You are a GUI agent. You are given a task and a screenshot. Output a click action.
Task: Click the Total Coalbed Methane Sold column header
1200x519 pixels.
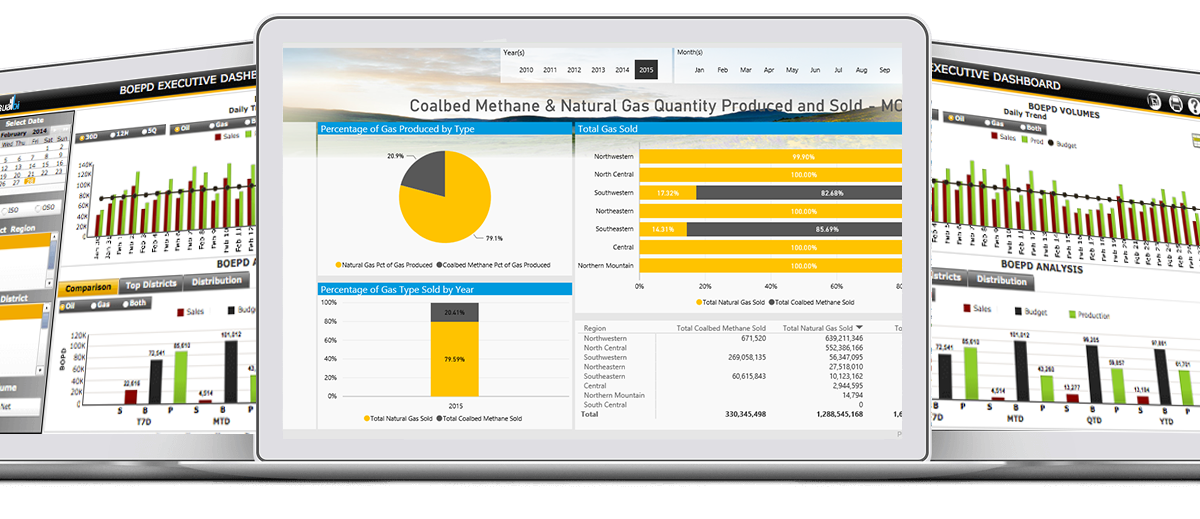pos(721,328)
